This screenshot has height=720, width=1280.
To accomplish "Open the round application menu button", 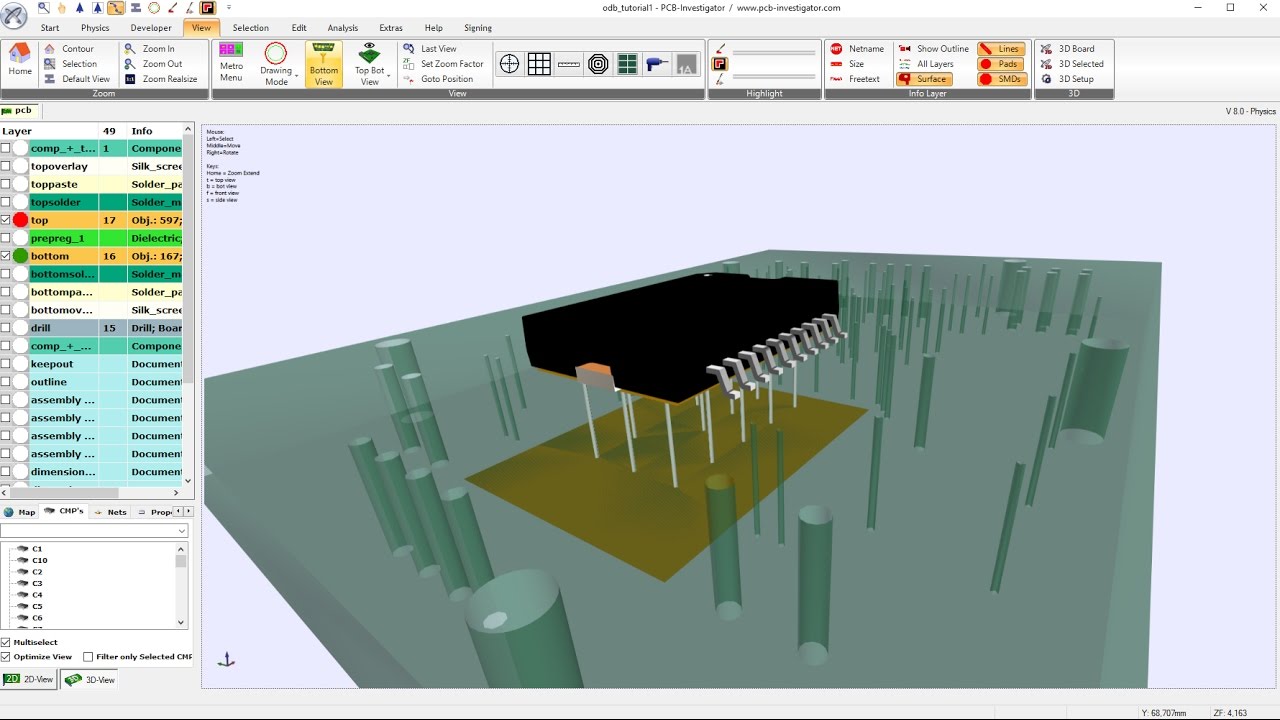I will (x=15, y=14).
